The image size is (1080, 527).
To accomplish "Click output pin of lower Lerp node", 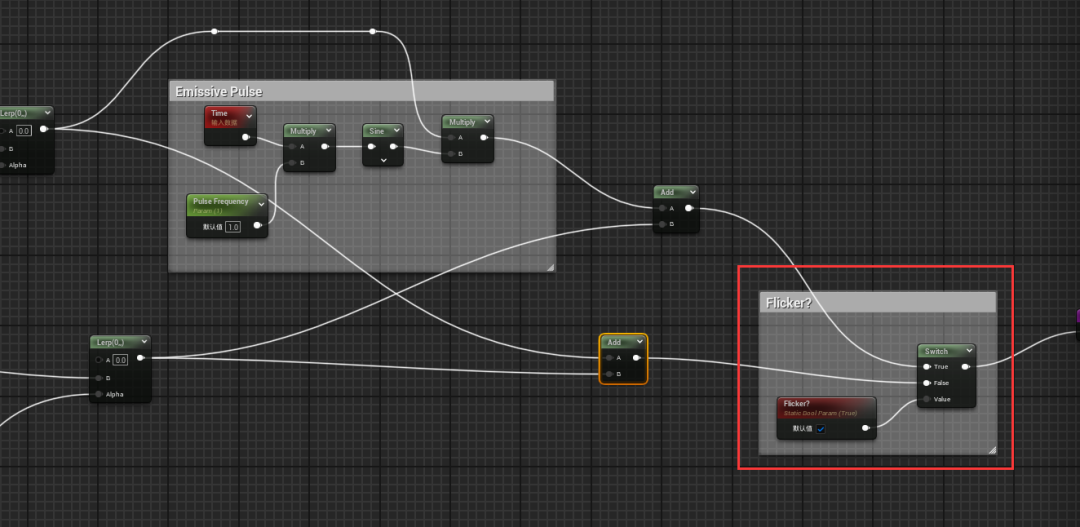I will pos(141,358).
